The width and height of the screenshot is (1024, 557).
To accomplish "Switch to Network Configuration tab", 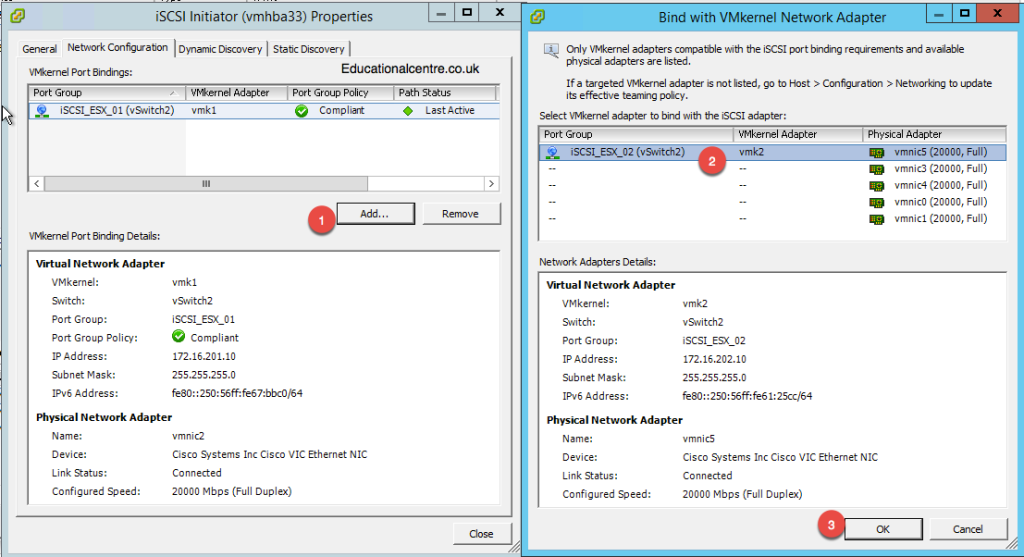I will click(x=118, y=48).
